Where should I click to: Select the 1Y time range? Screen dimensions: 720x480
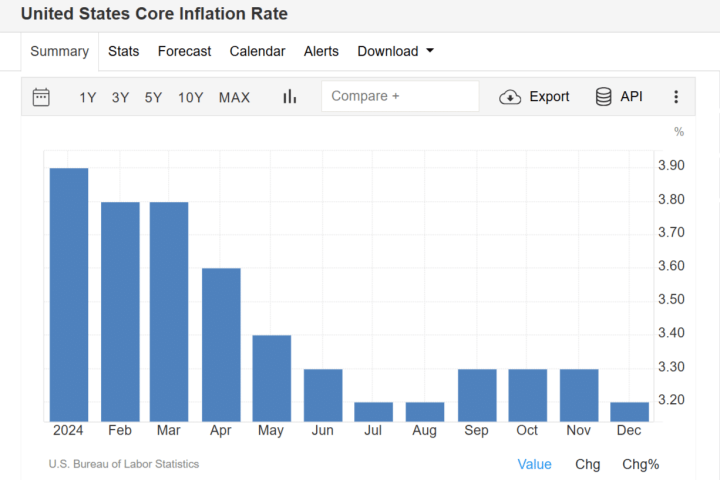point(88,97)
